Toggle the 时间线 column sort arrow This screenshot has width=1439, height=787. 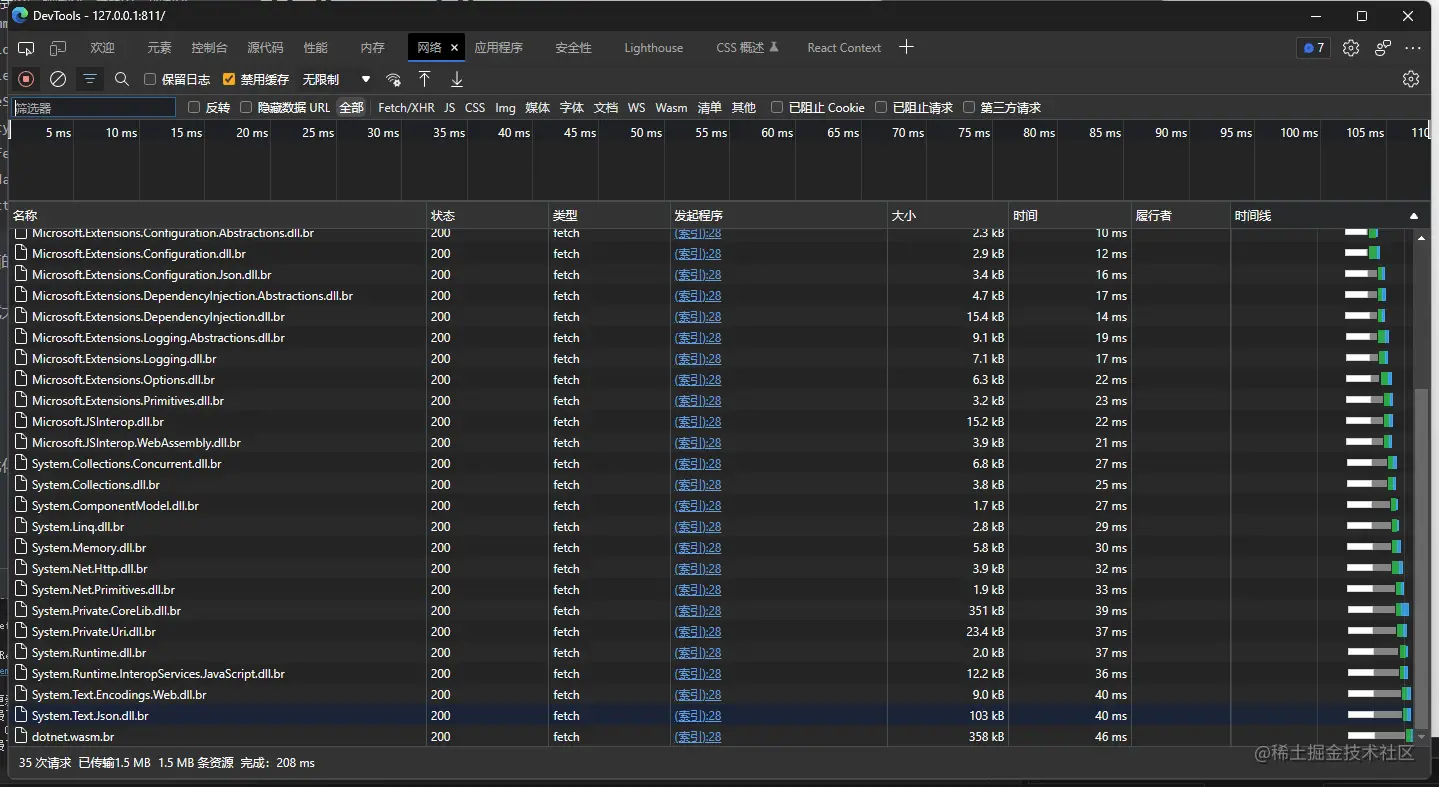1414,216
